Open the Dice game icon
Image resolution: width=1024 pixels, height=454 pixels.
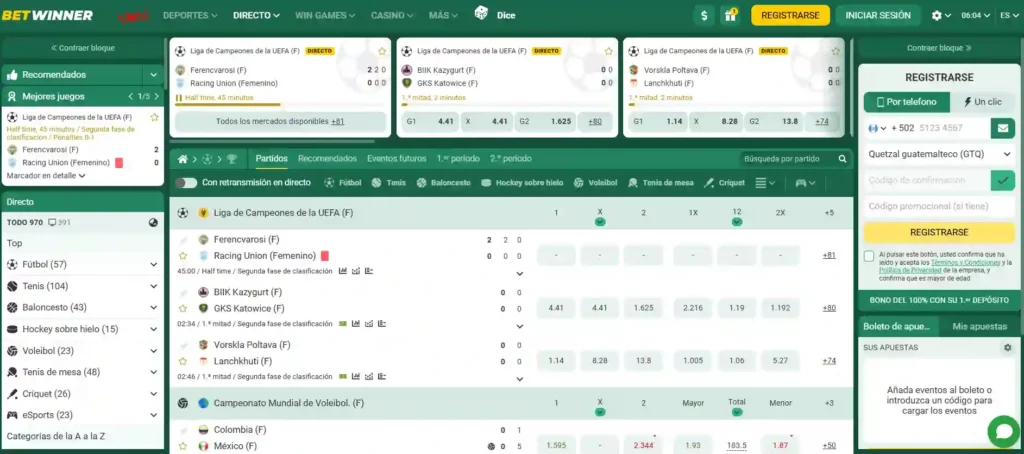tap(481, 14)
